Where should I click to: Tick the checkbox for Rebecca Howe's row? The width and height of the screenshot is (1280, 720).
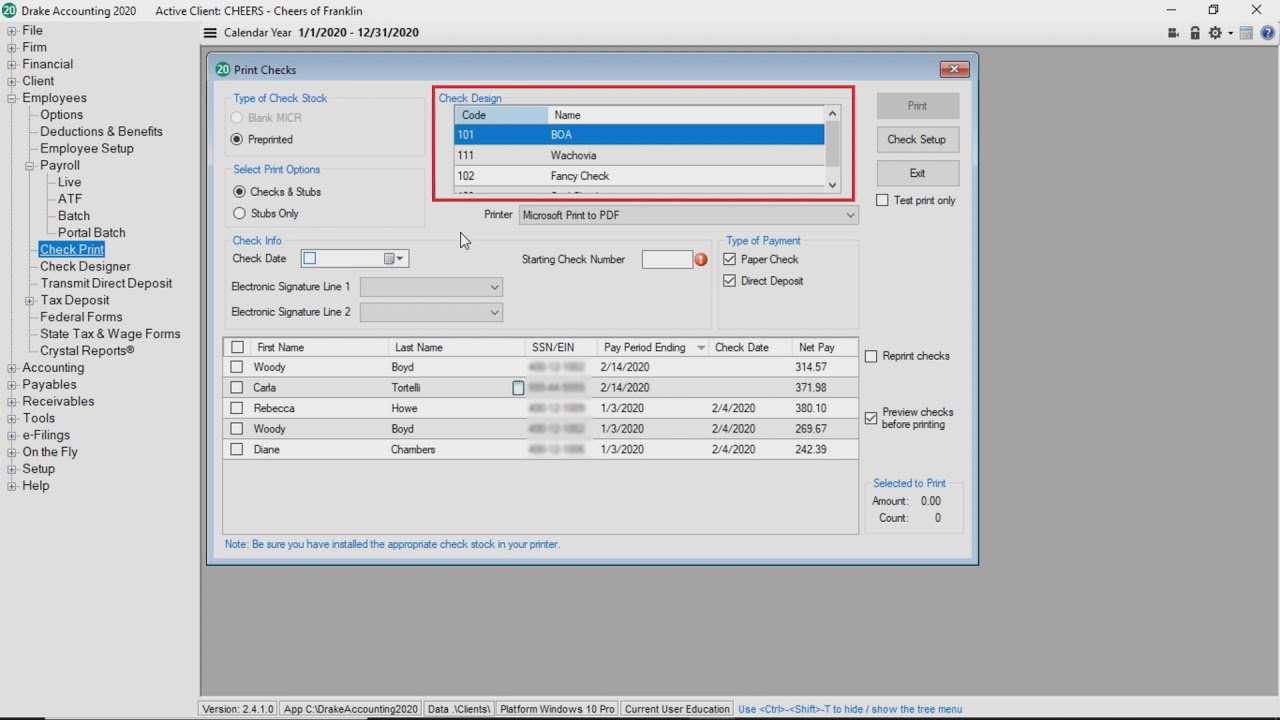[x=237, y=409]
